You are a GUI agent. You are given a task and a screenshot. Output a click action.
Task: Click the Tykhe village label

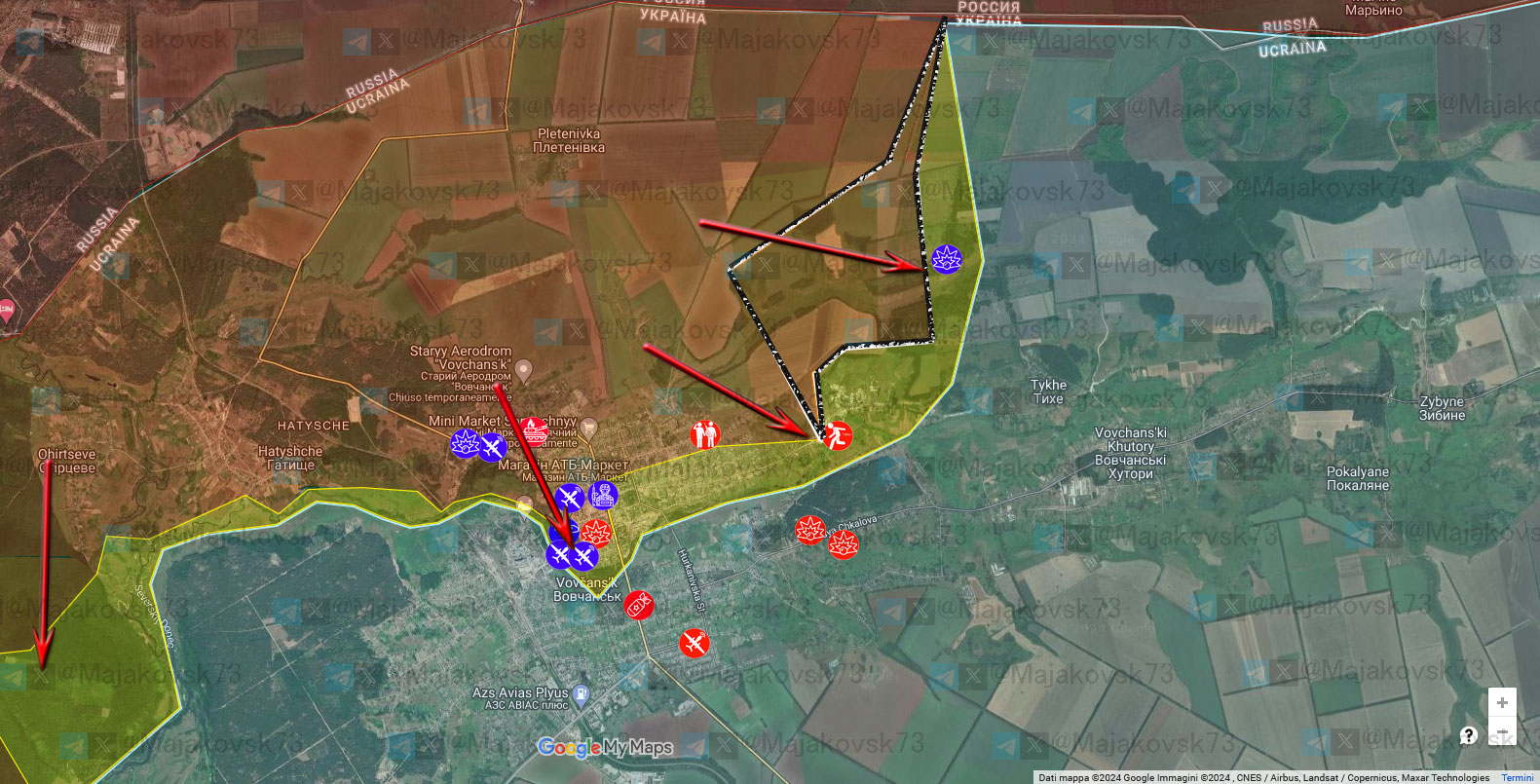(x=1048, y=392)
